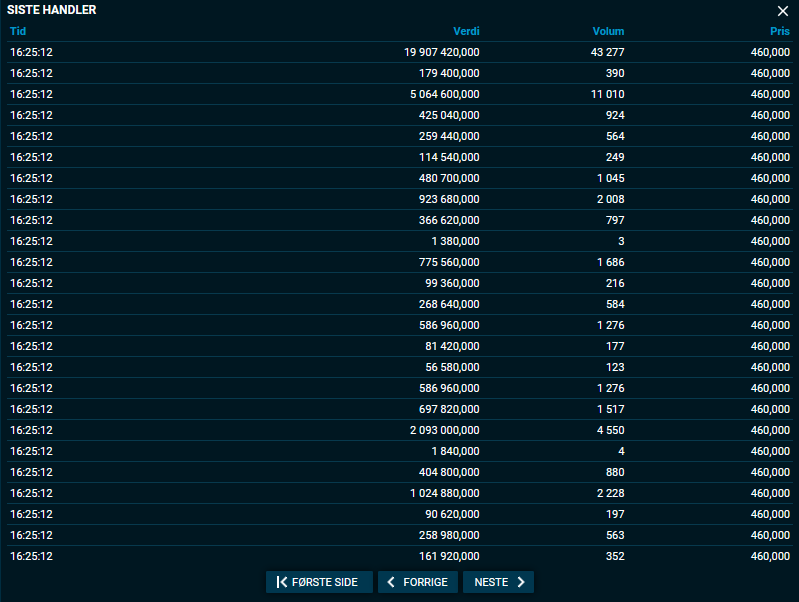The image size is (799, 602).
Task: Select the value 366 620,000
Action: (449, 220)
